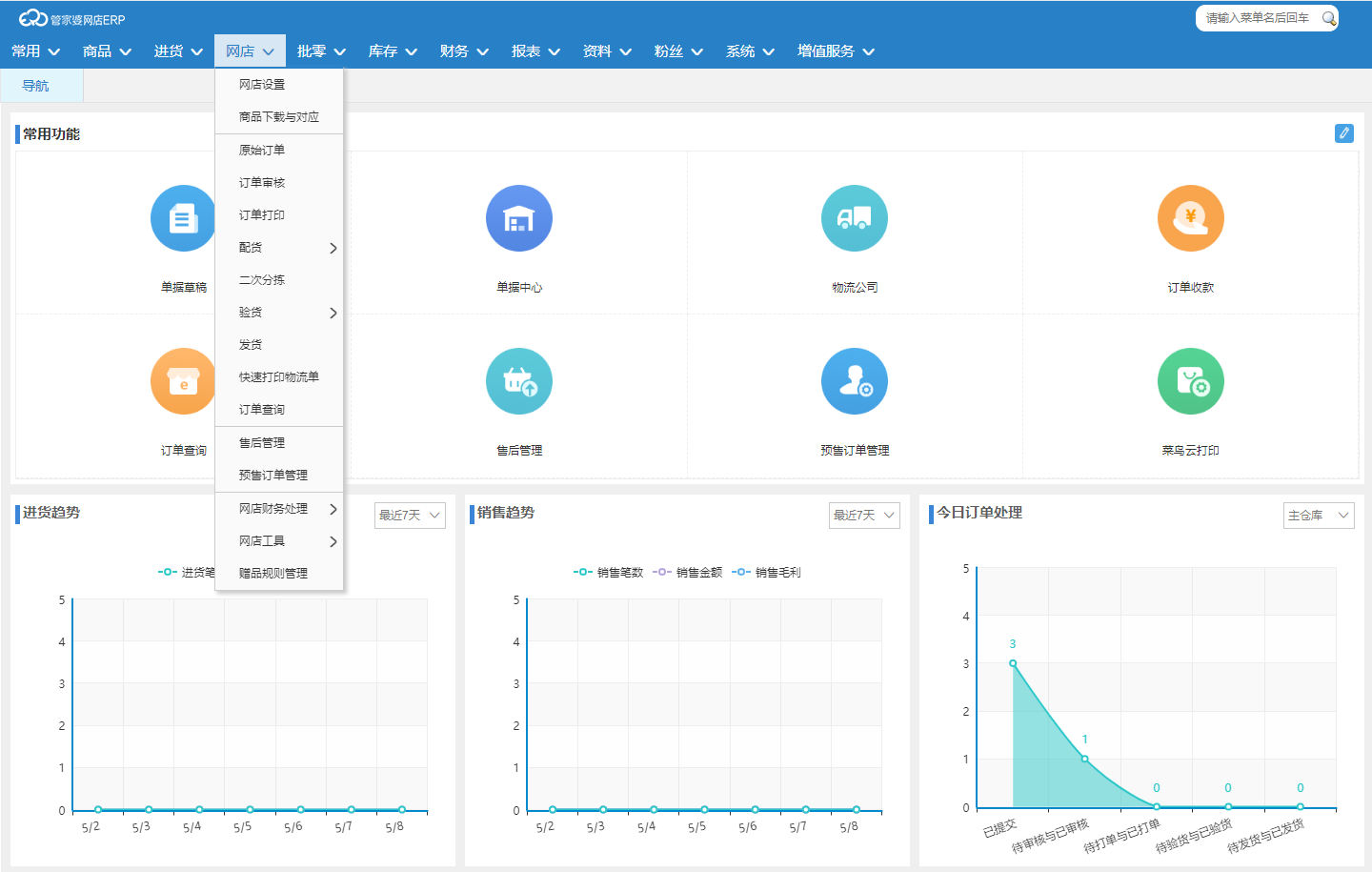This screenshot has height=872, width=1372.
Task: Collapse the 网店 menu
Action: (x=251, y=51)
